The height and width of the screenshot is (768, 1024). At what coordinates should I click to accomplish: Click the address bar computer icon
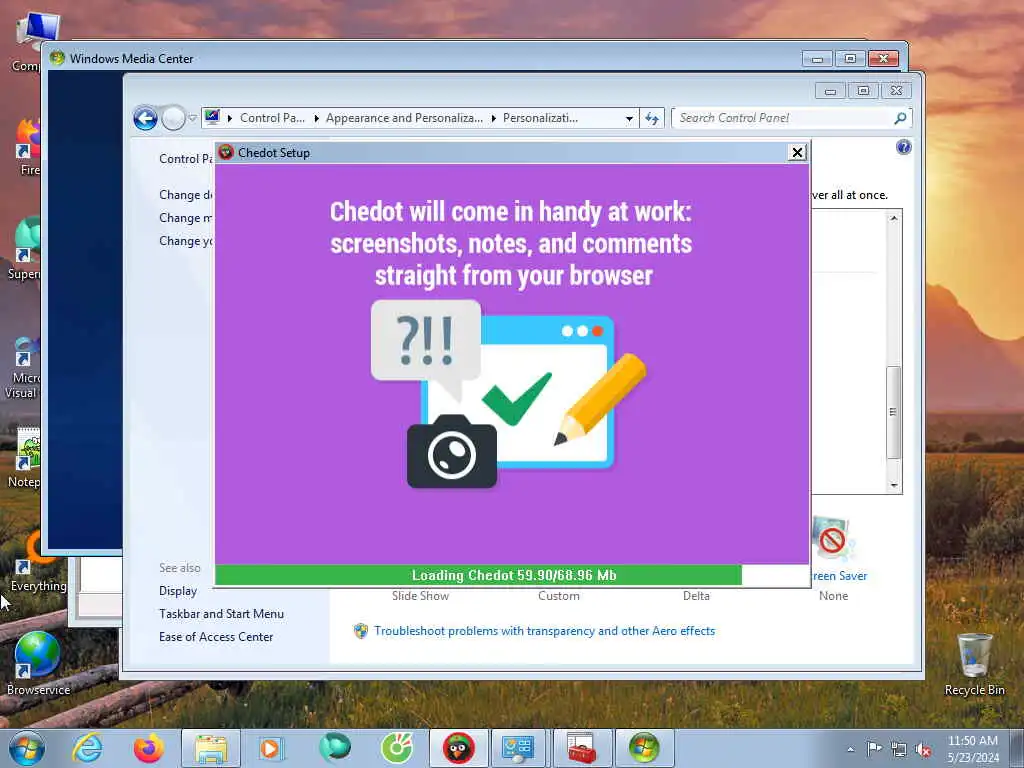[x=212, y=118]
